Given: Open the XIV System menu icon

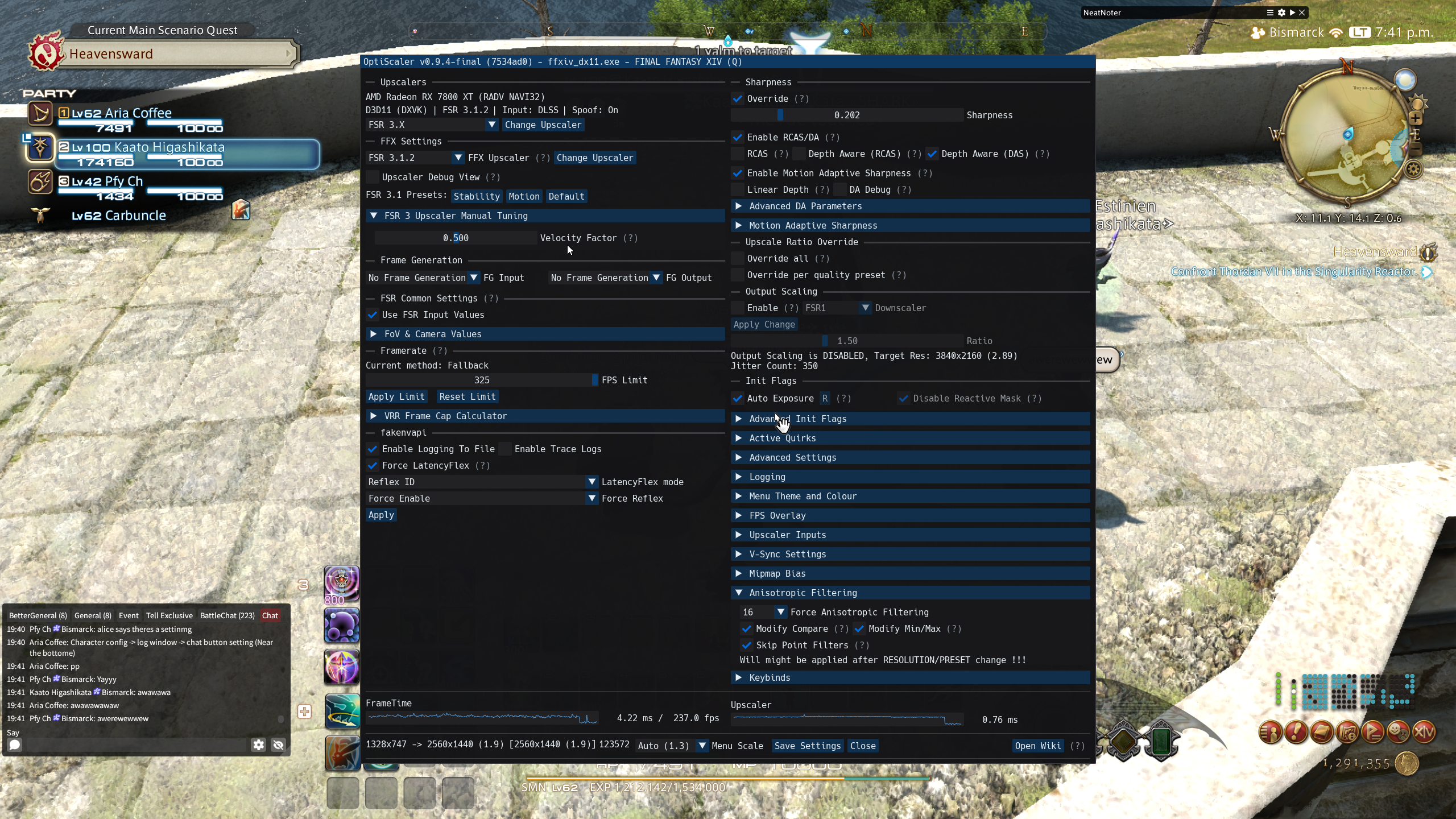Looking at the screenshot, I should (1424, 732).
